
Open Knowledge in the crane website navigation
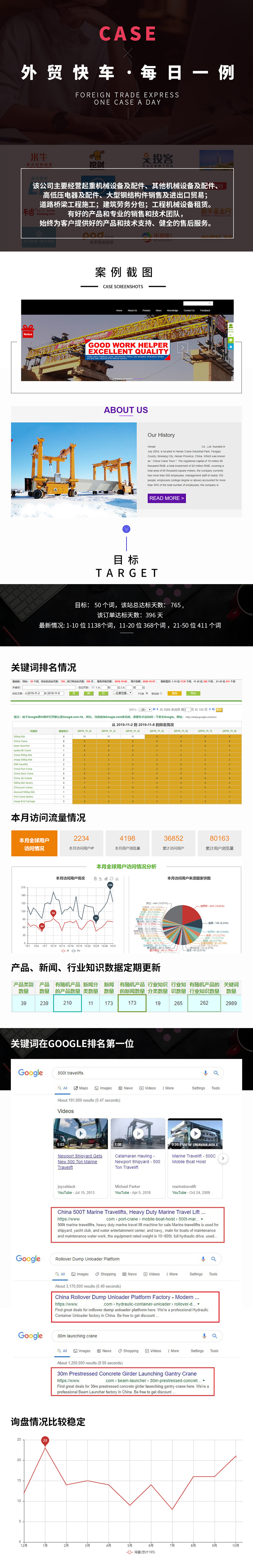coord(172,310)
